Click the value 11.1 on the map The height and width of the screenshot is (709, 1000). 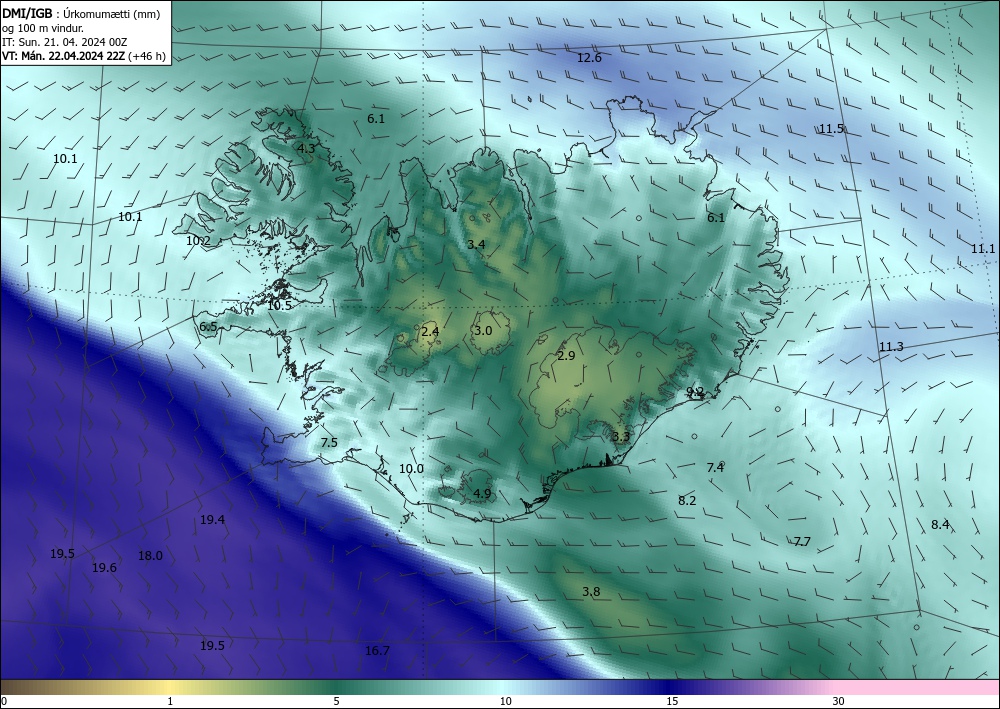(983, 249)
